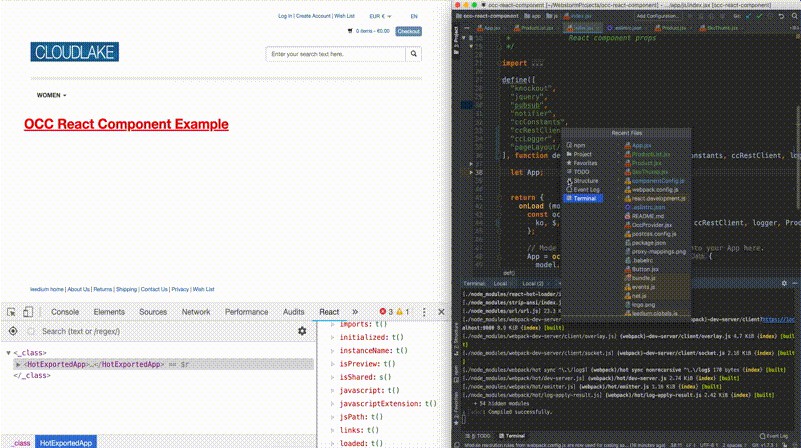
Task: Click the Checkout button
Action: pos(408,31)
